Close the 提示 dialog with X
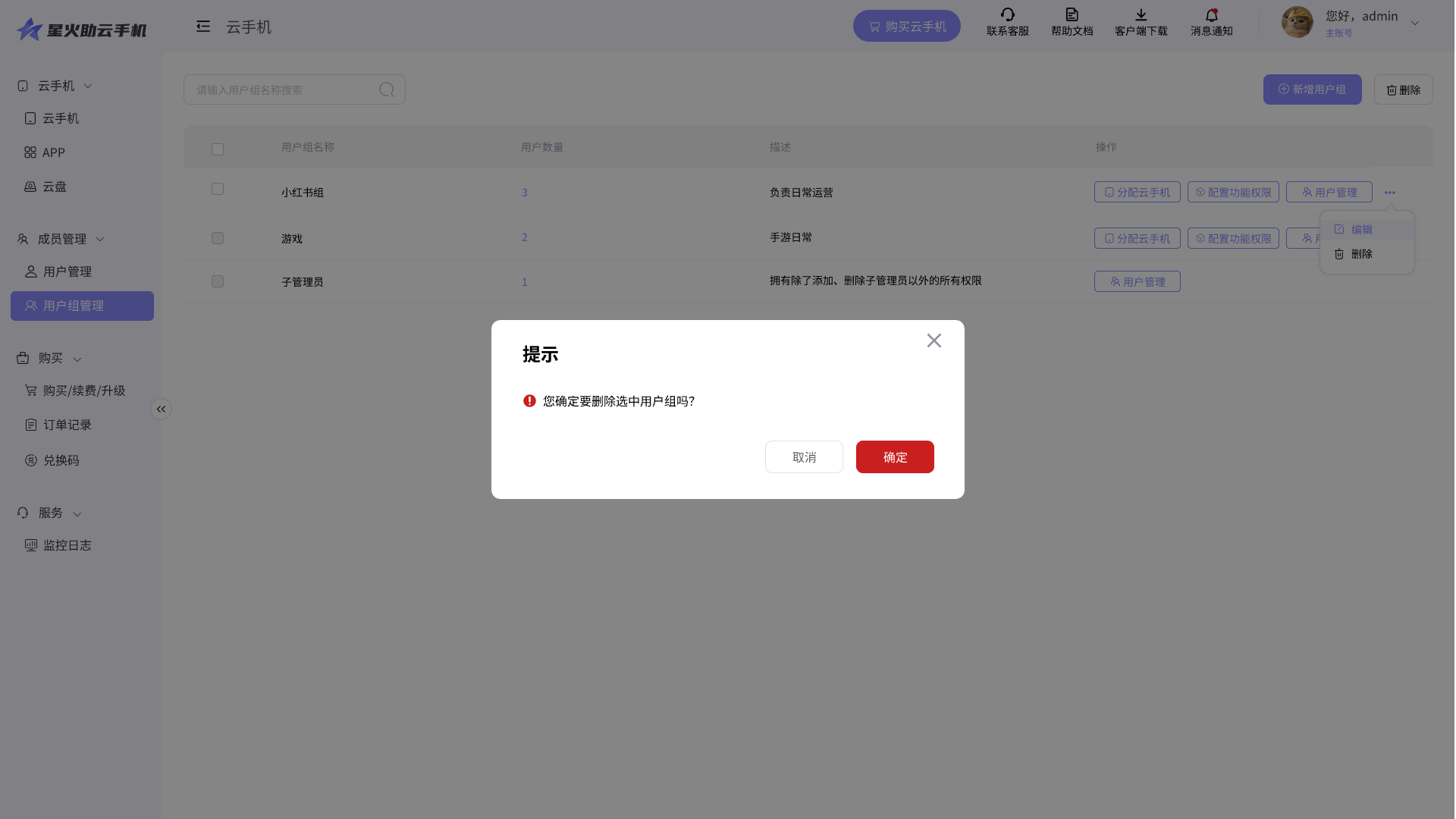 pyautogui.click(x=934, y=340)
